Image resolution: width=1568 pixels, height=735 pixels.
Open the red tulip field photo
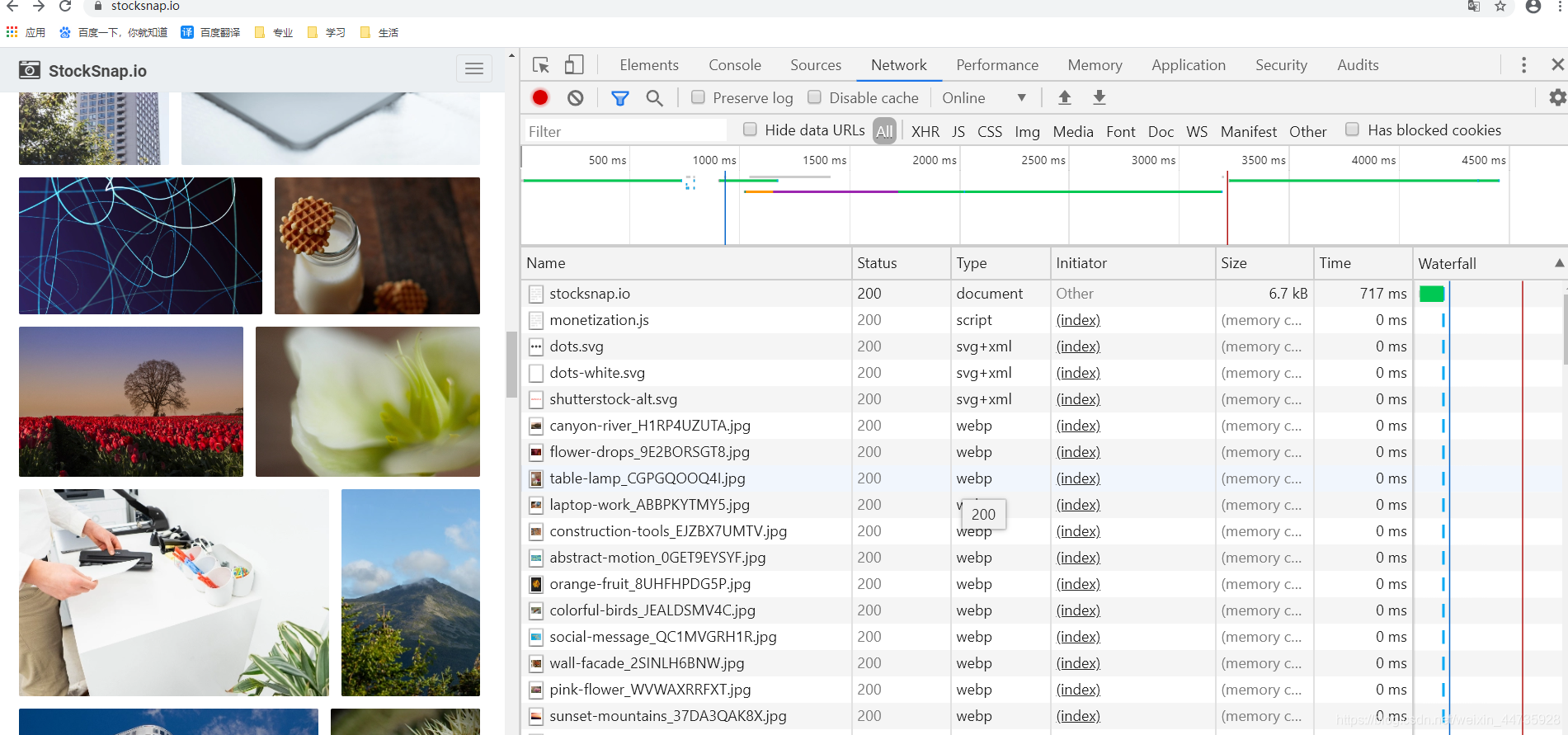131,402
